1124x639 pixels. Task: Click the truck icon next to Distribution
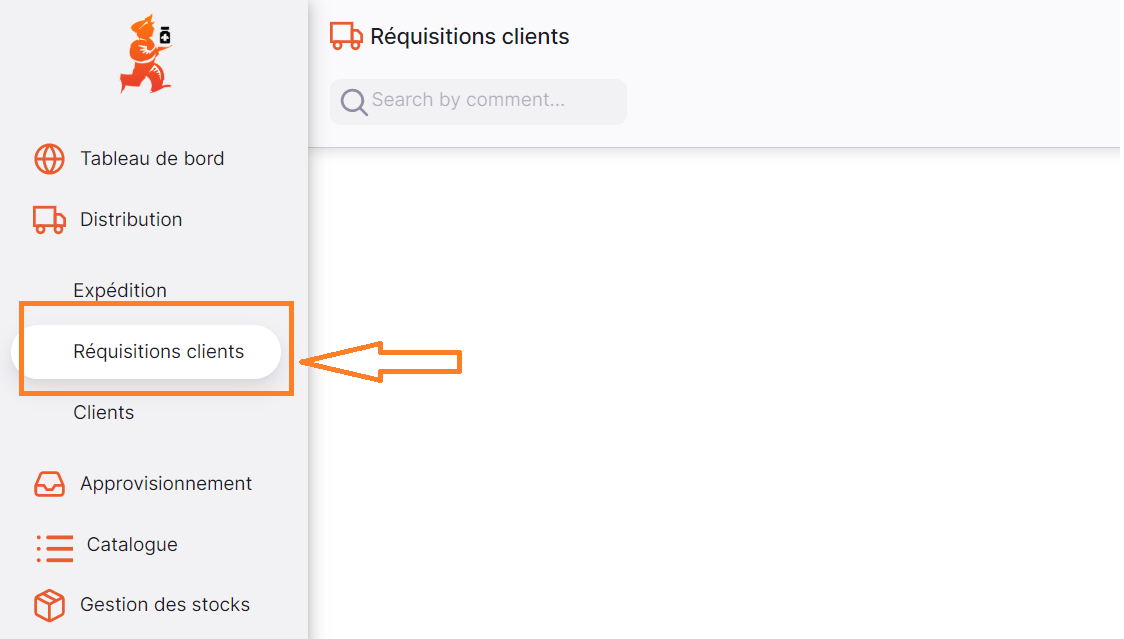pyautogui.click(x=49, y=219)
